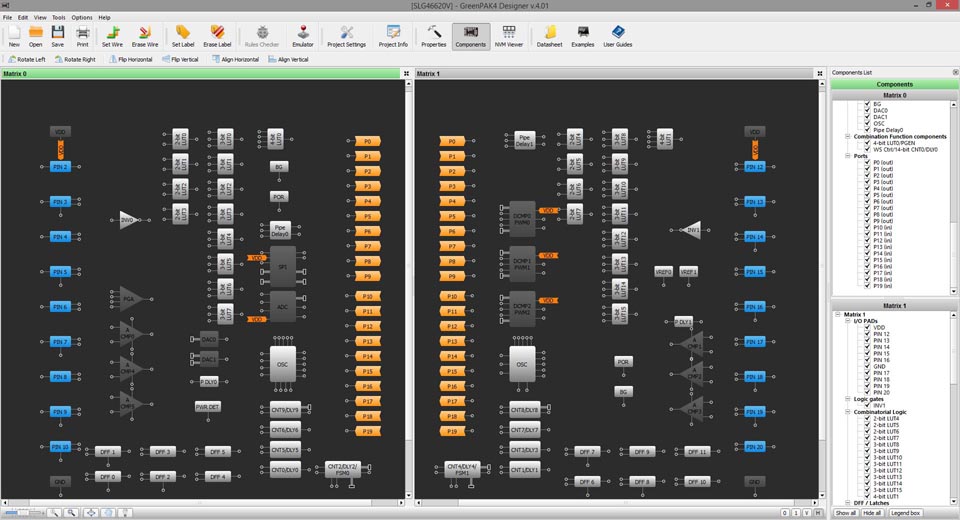960x520 pixels.
Task: Toggle the INV1 logic gate checkbox
Action: 867,405
